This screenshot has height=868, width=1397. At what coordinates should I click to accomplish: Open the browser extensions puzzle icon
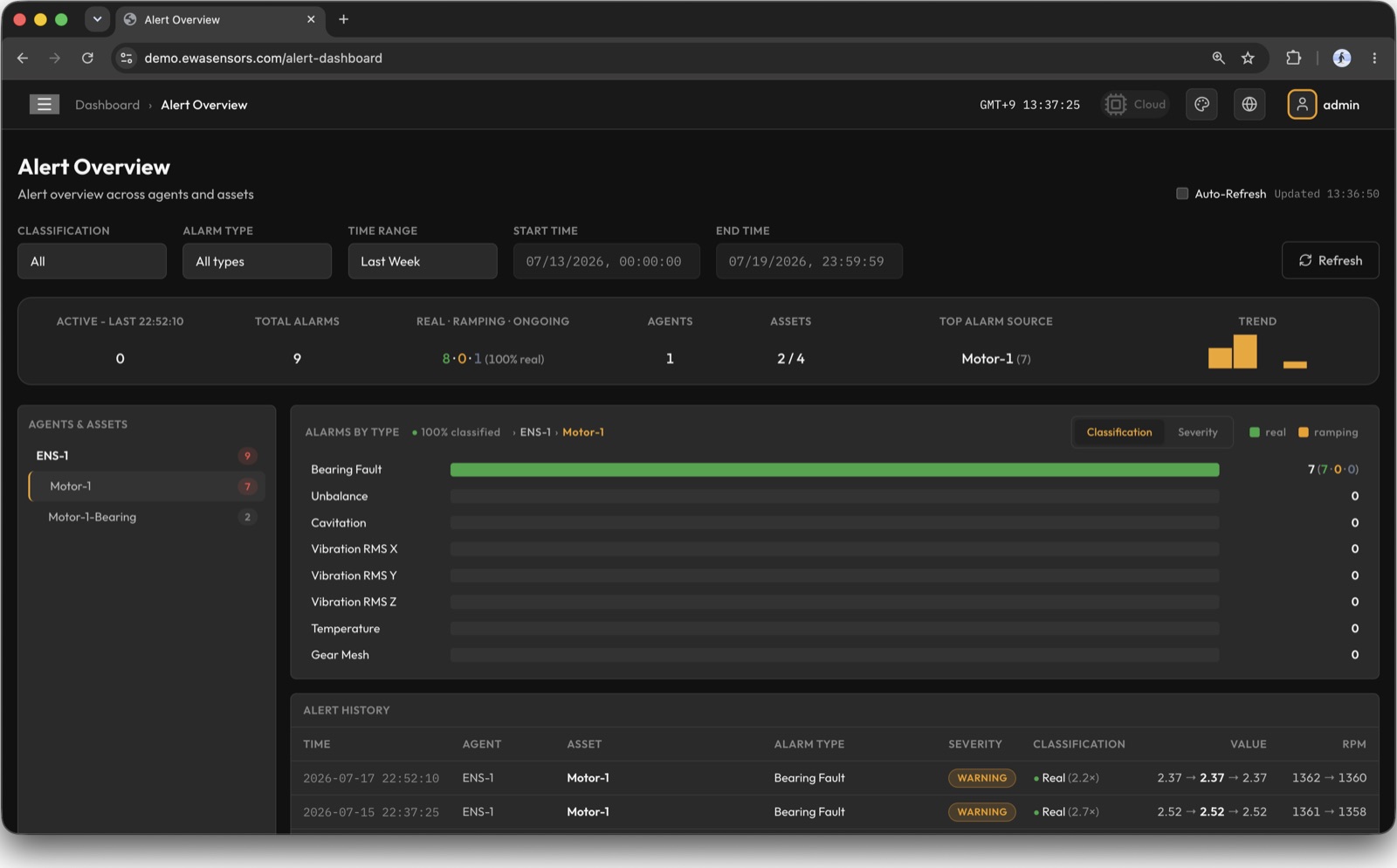click(1293, 58)
